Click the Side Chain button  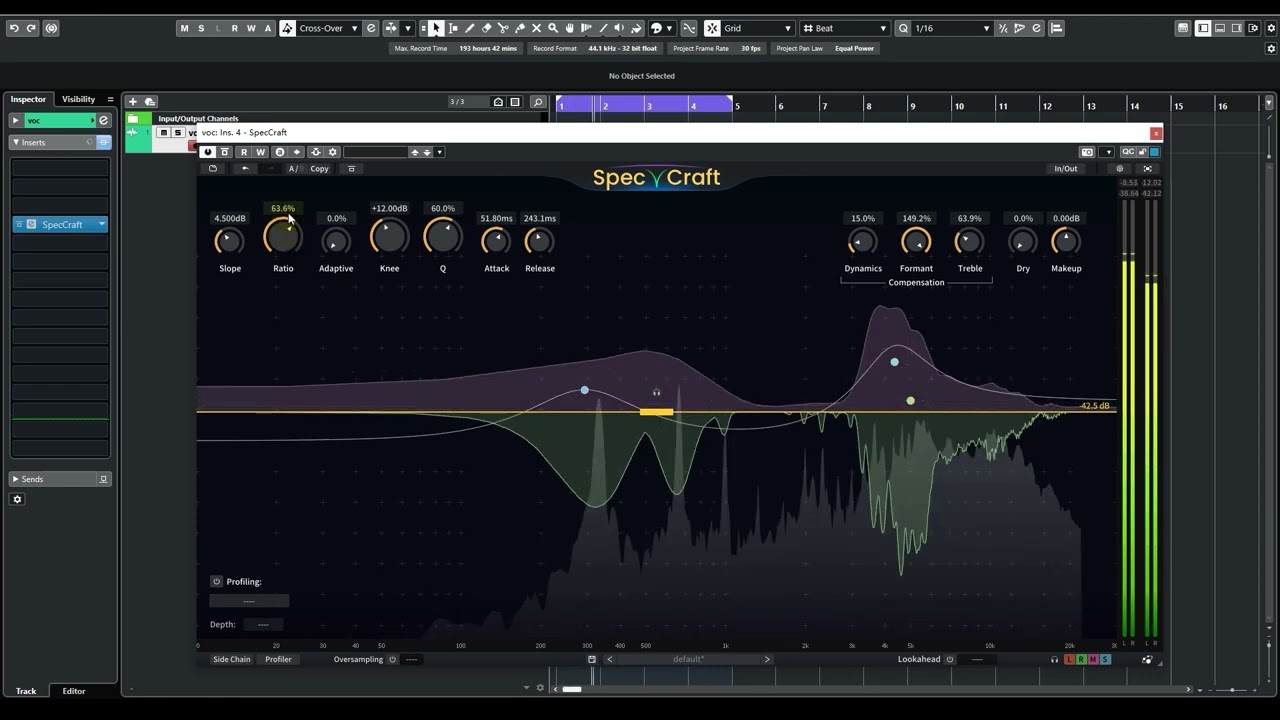(x=231, y=659)
